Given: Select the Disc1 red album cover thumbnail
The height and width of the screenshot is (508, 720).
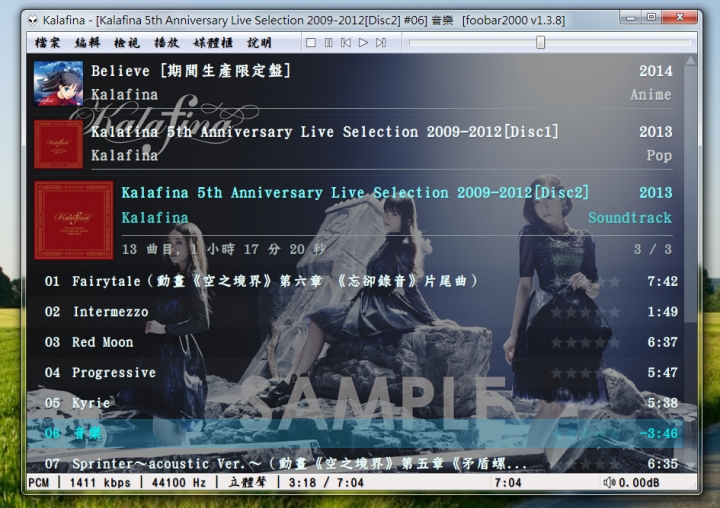Looking at the screenshot, I should pos(58,144).
